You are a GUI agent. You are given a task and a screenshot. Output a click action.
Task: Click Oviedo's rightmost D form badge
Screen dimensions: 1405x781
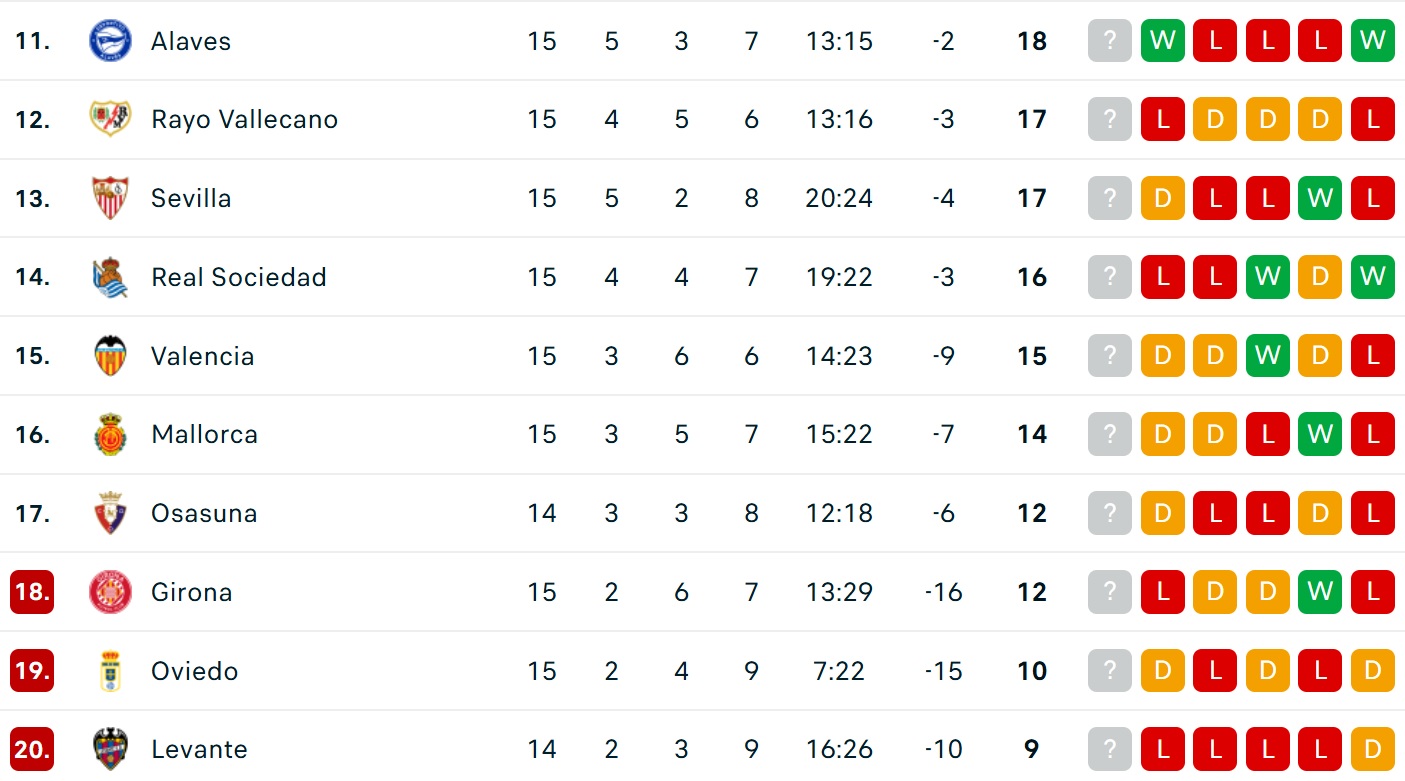click(1372, 671)
